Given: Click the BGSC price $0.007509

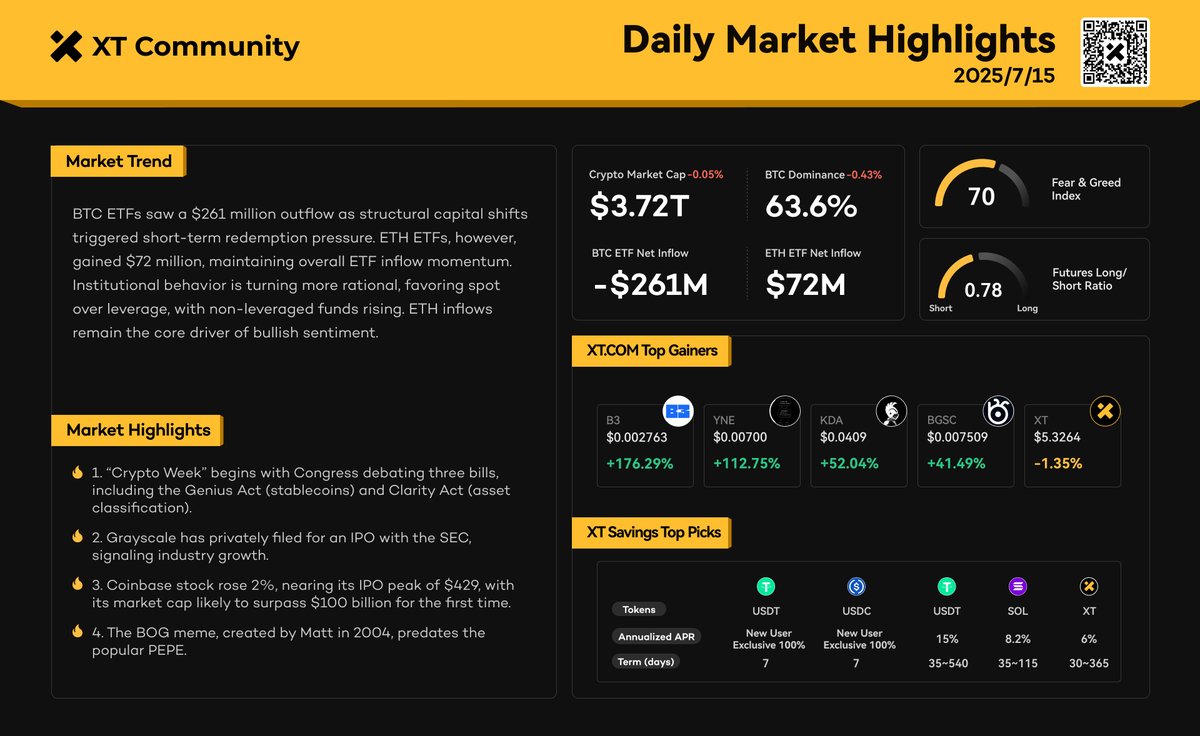Looking at the screenshot, I should click(958, 437).
